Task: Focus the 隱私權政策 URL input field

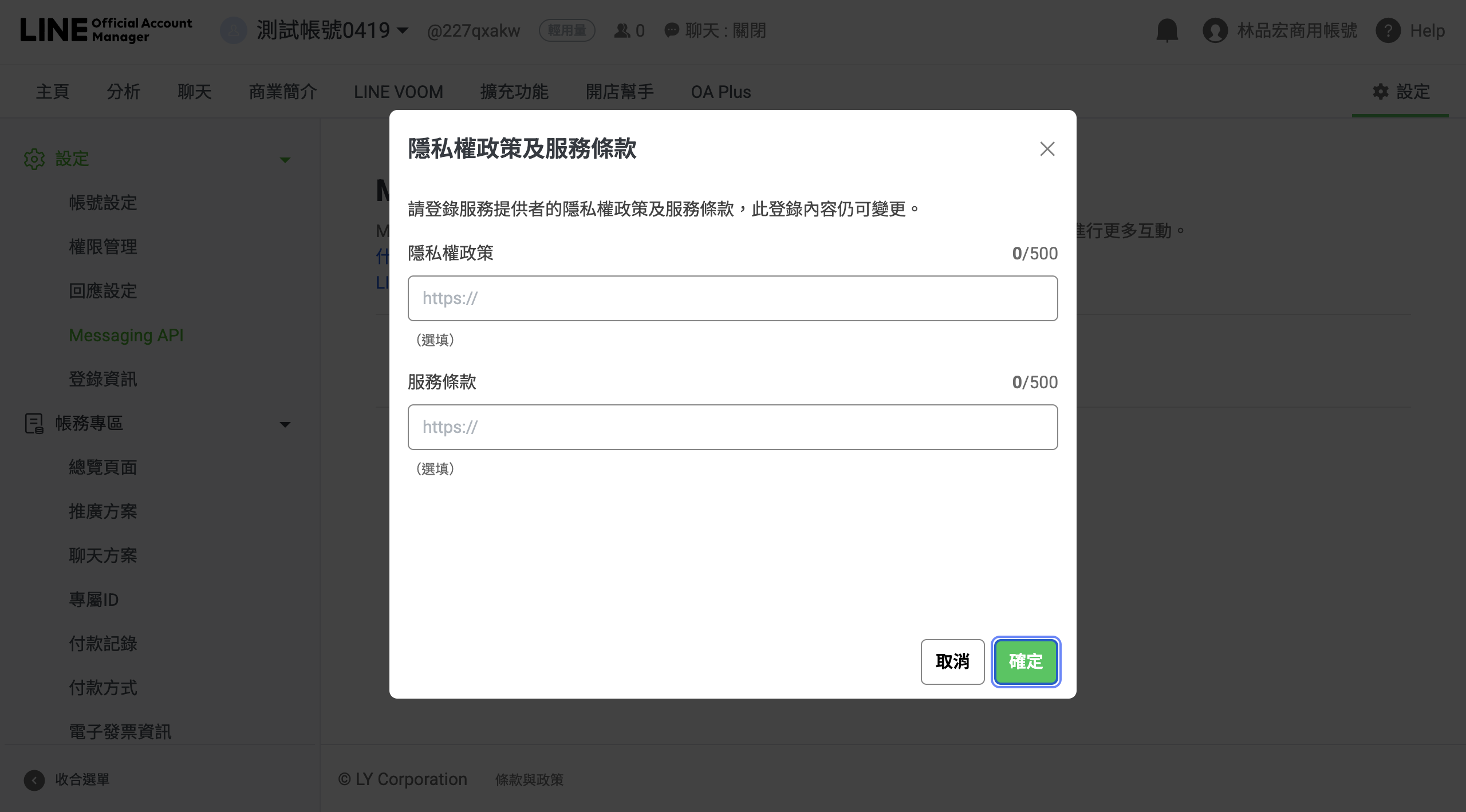Action: coord(732,298)
